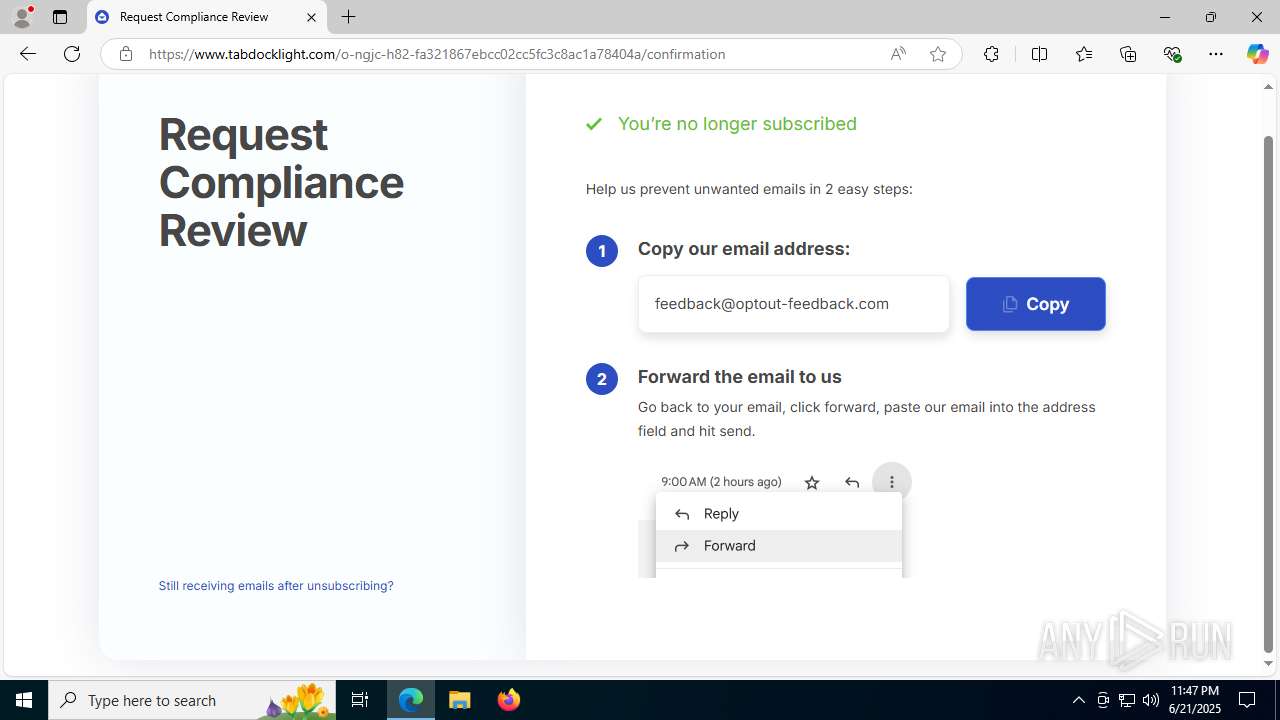Reload the page with the Refresh icon
1280x720 pixels.
pyautogui.click(x=72, y=54)
